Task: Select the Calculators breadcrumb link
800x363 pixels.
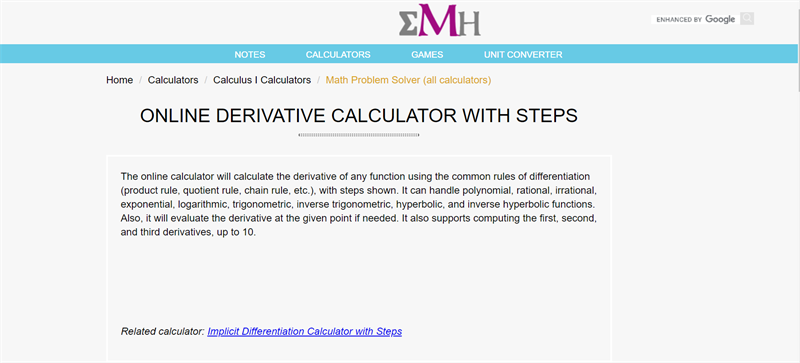Action: (x=173, y=80)
